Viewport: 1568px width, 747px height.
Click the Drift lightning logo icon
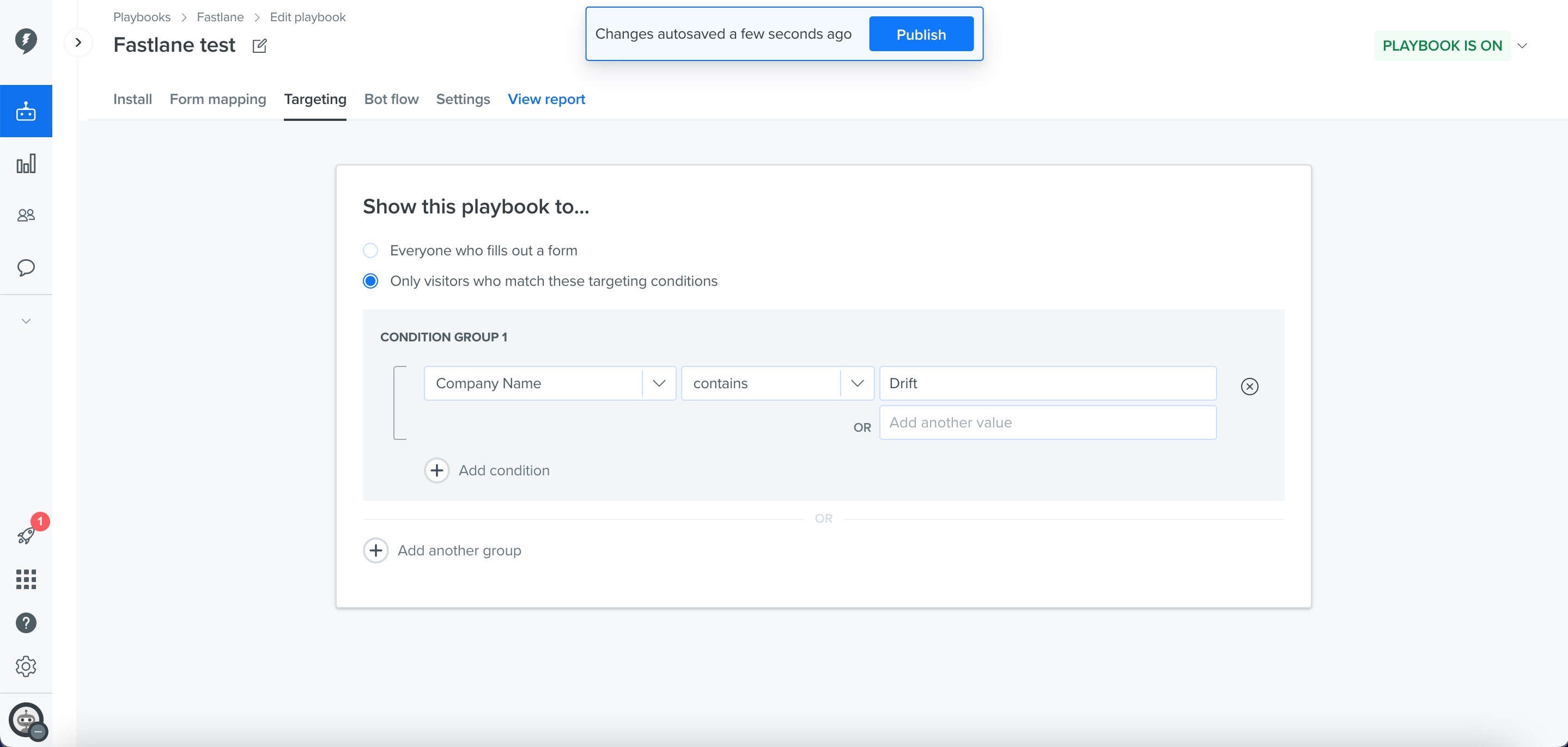click(26, 41)
